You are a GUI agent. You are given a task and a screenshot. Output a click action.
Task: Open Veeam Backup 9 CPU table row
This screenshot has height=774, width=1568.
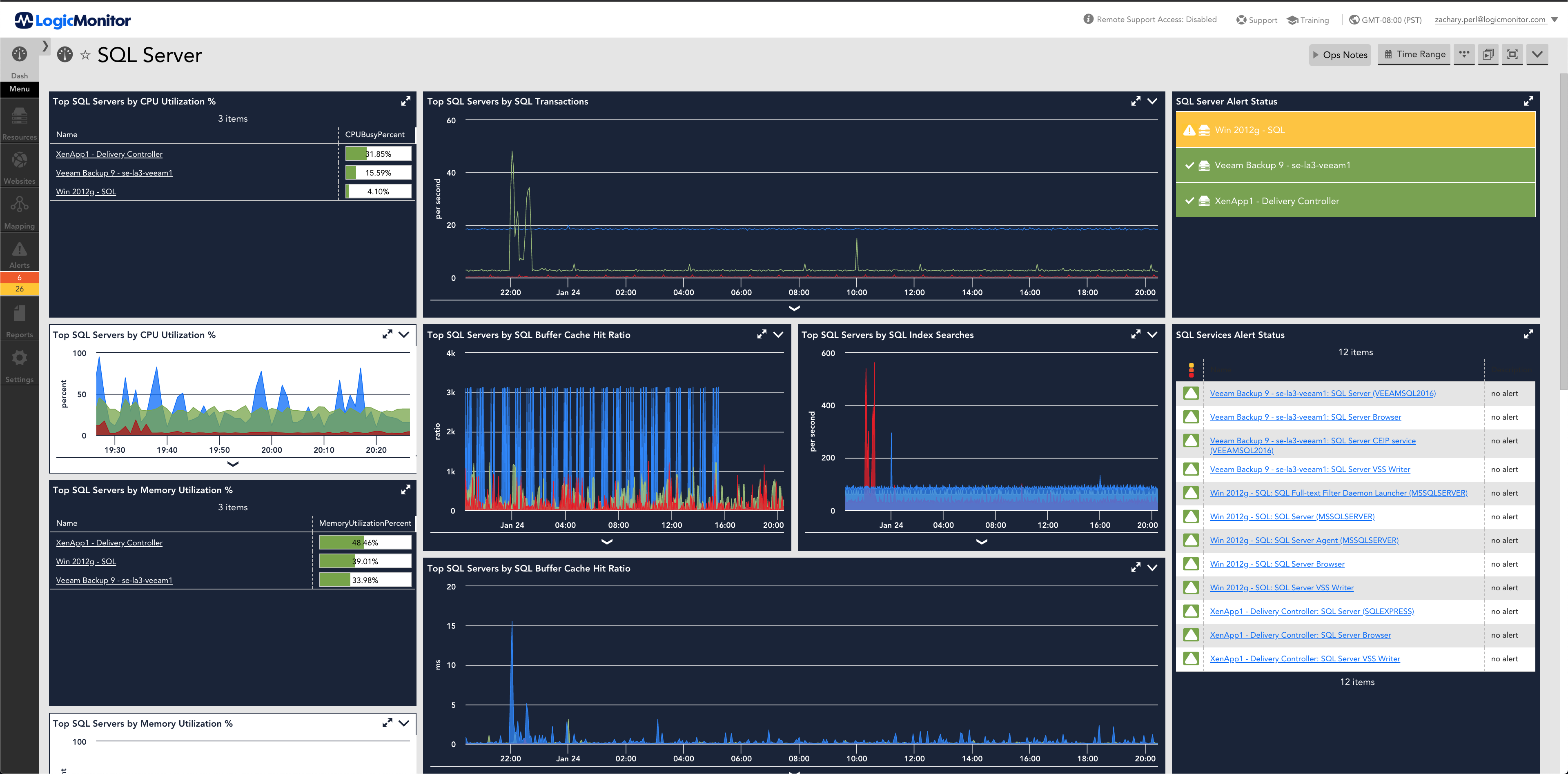[114, 173]
